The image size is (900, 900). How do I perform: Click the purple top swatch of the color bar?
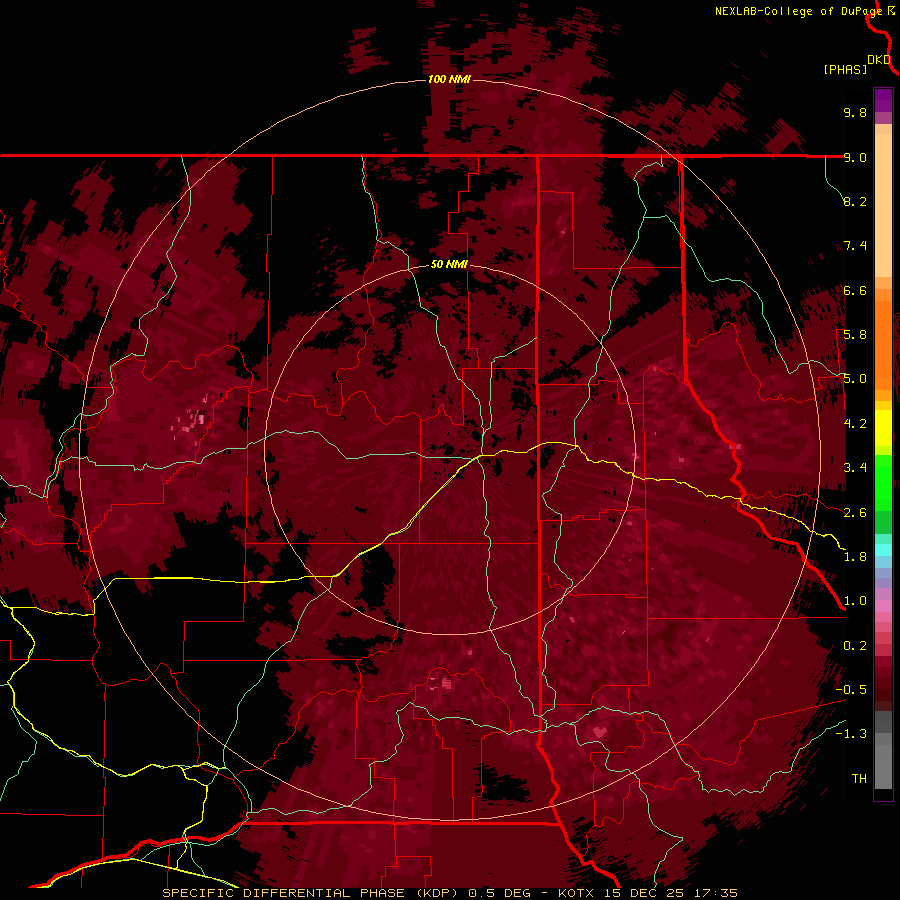tap(883, 100)
